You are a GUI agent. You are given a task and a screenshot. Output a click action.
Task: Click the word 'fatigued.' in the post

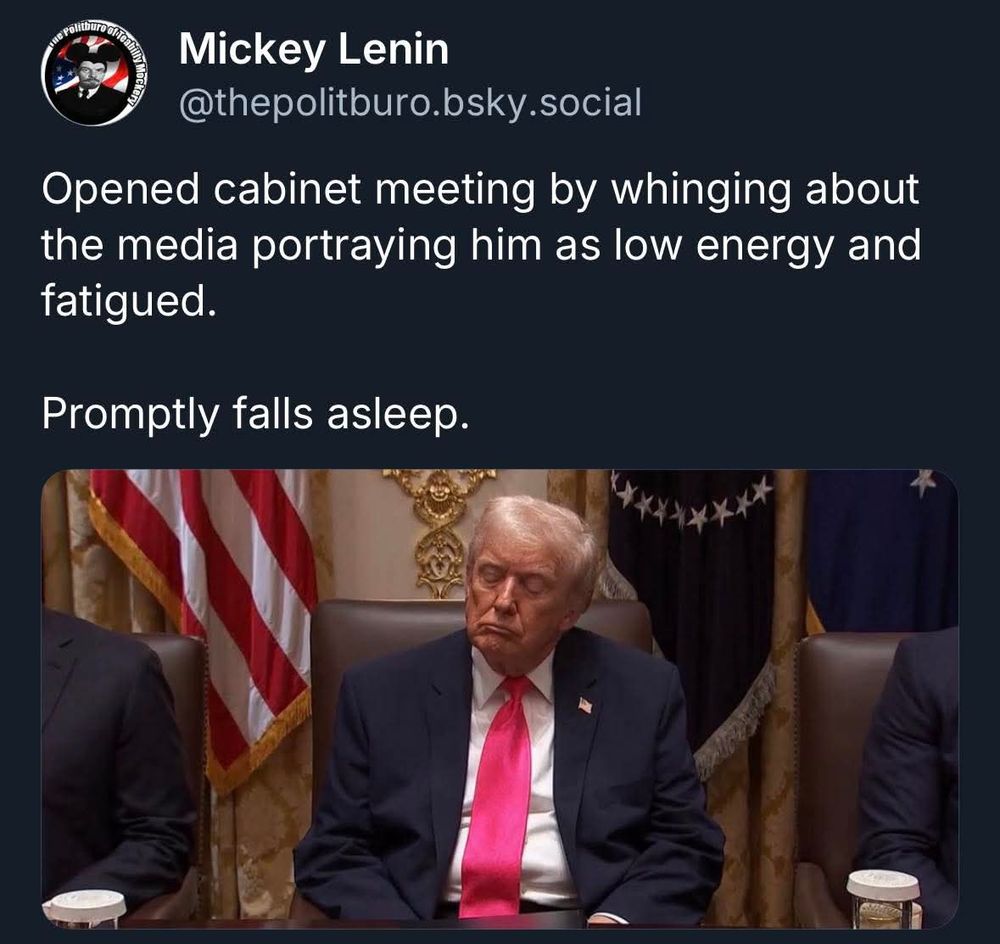[128, 302]
